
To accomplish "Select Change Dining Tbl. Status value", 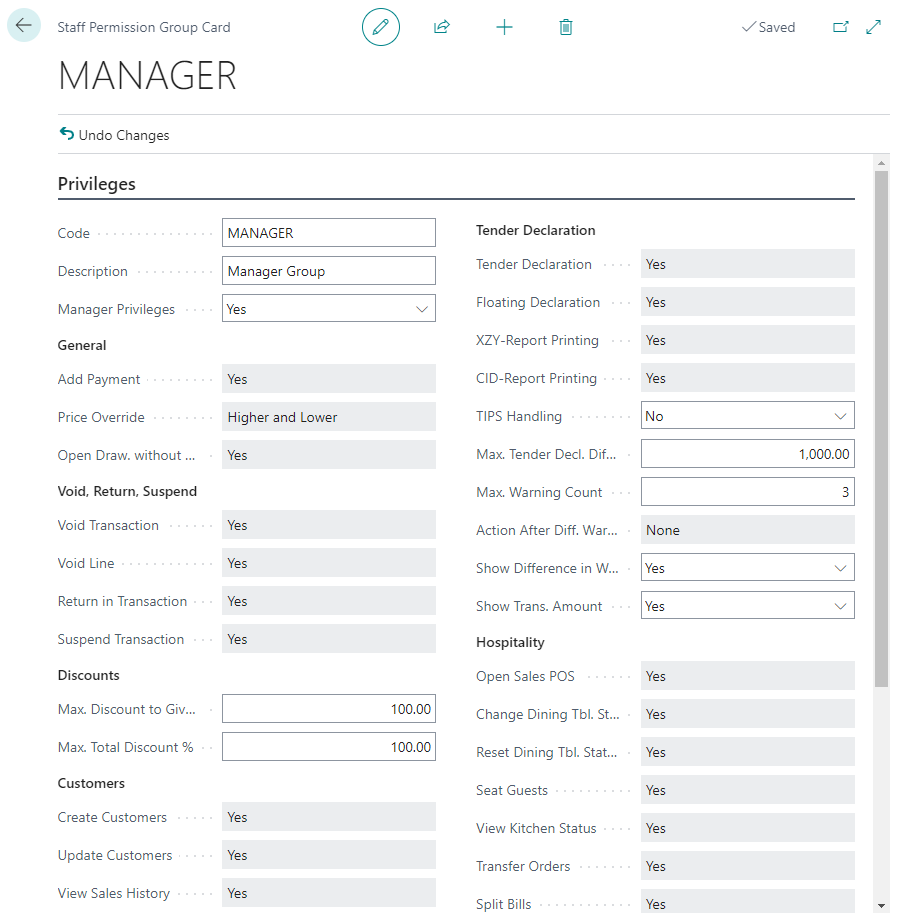I will pyautogui.click(x=747, y=714).
